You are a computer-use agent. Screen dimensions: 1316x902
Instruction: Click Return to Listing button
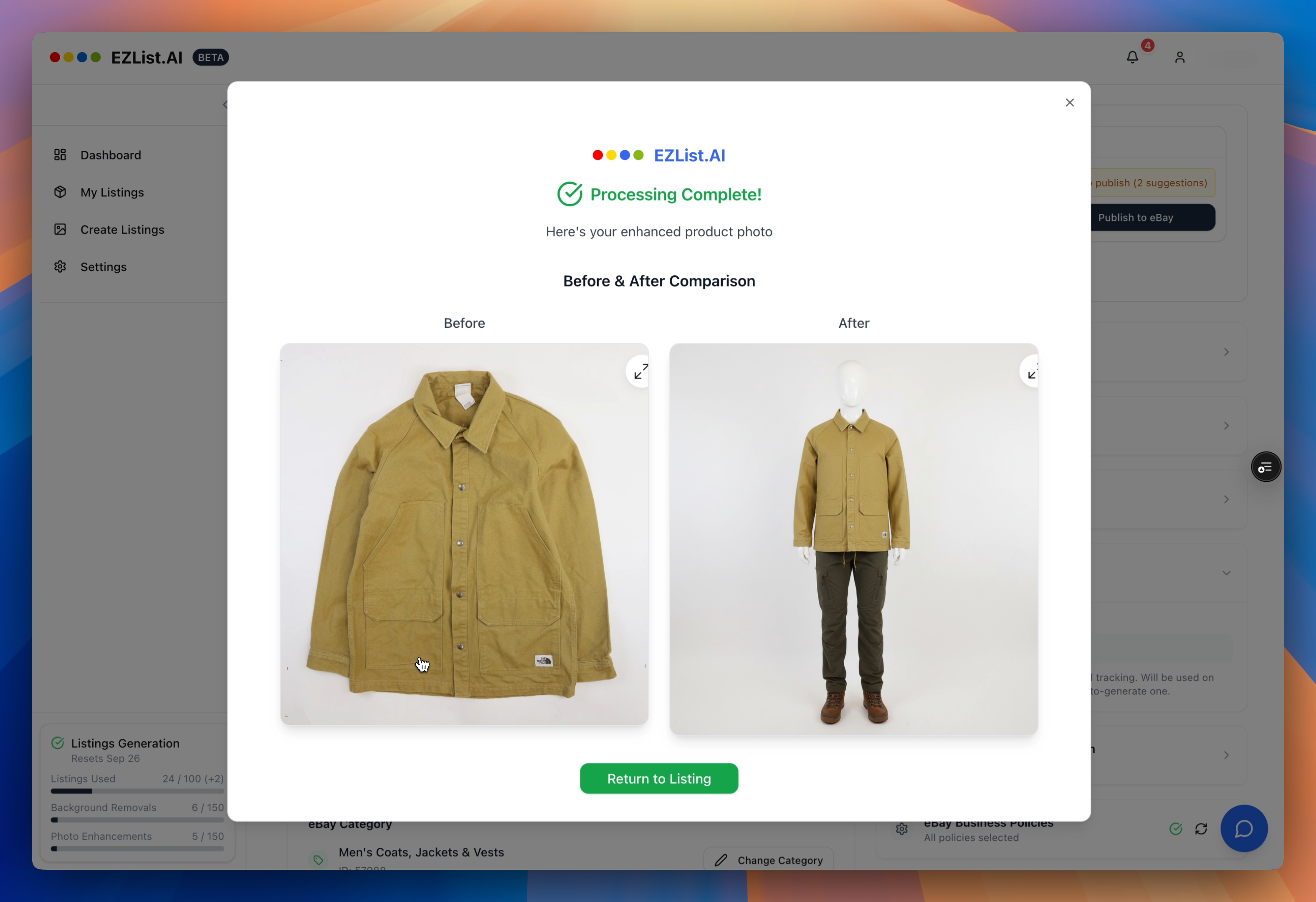coord(658,778)
